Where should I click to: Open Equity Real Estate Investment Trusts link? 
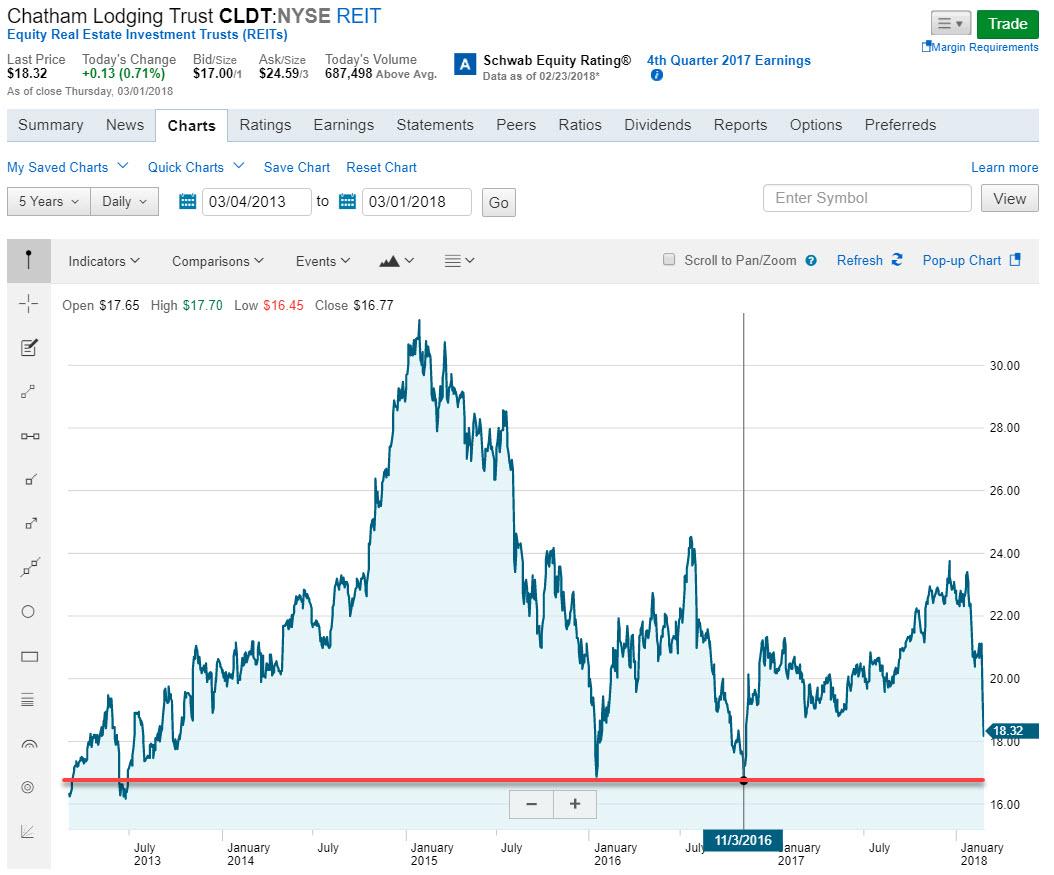click(x=147, y=34)
